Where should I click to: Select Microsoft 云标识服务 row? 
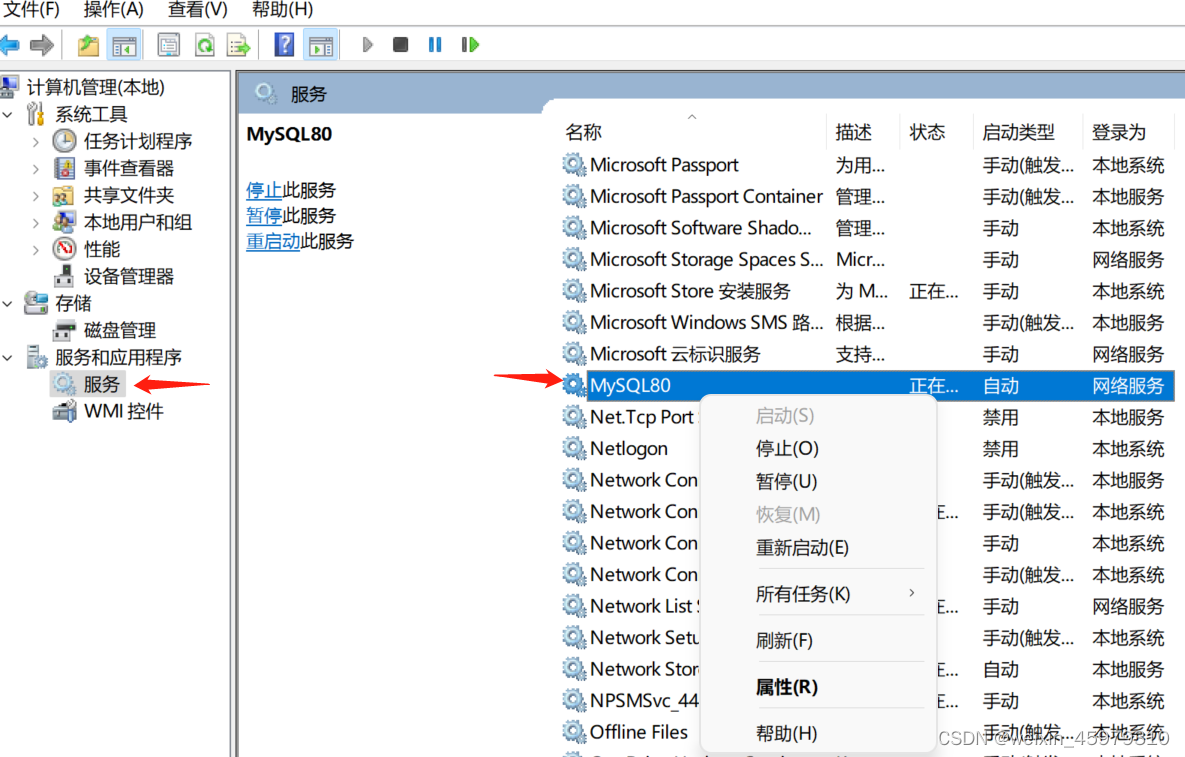click(868, 354)
